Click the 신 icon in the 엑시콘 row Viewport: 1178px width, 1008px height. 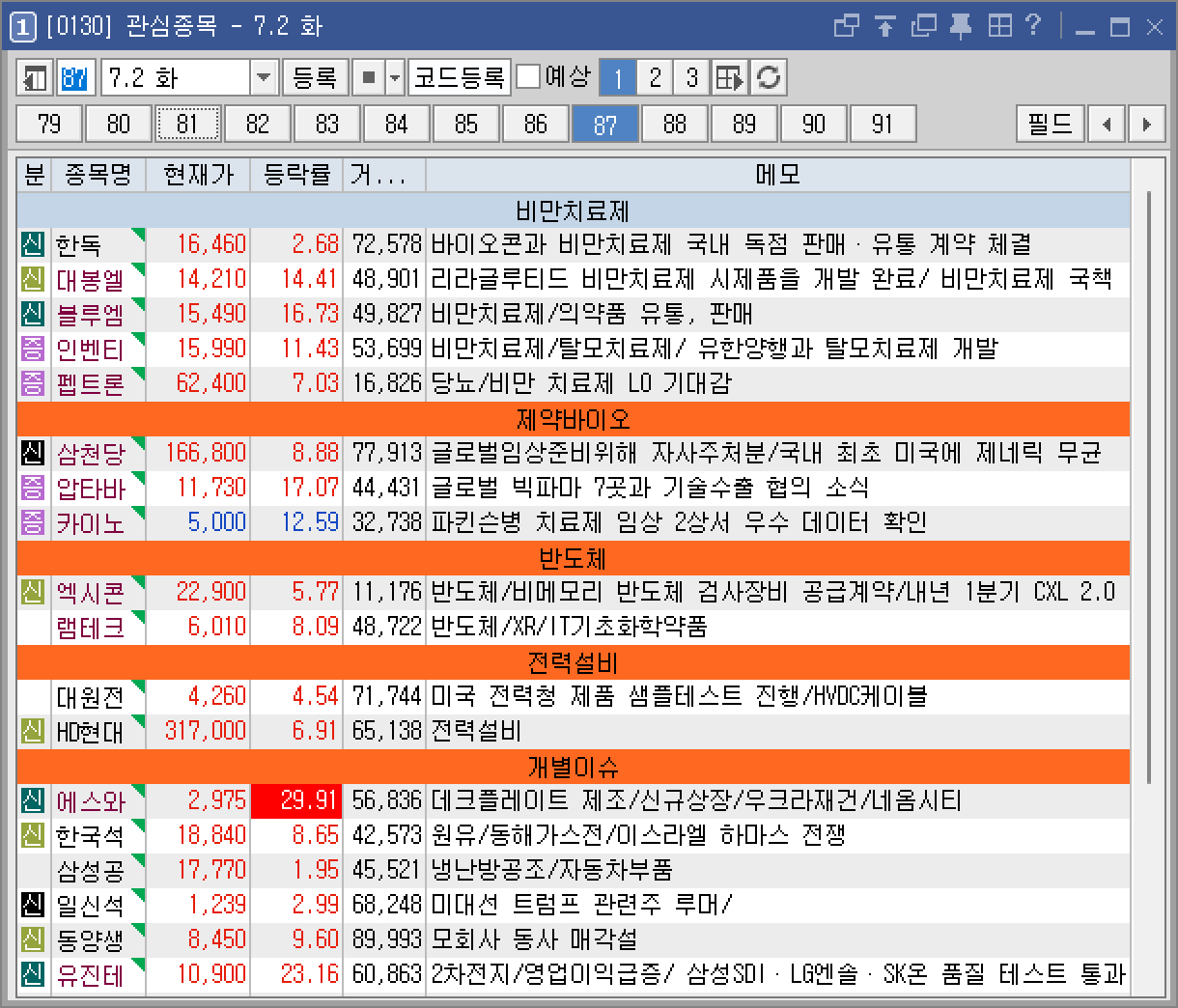click(34, 592)
